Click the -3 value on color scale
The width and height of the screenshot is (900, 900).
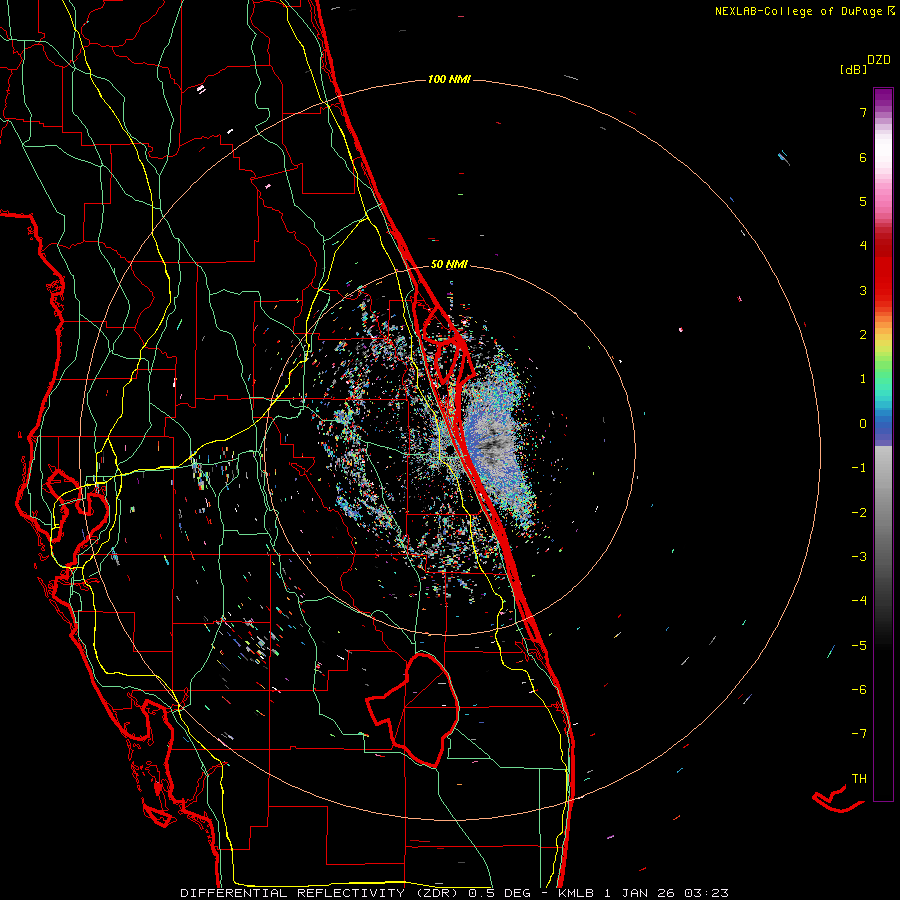pyautogui.click(x=859, y=557)
